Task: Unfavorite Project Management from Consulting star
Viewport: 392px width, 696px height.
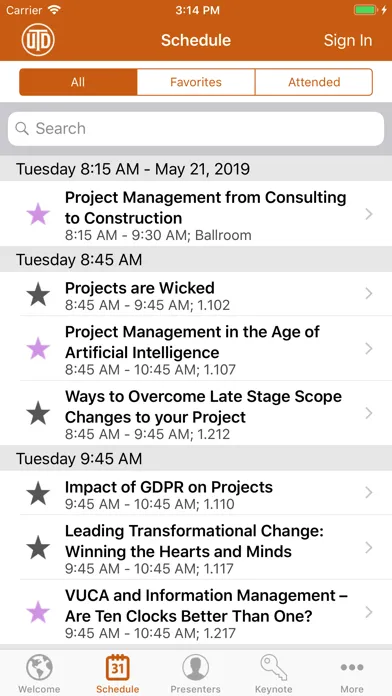Action: click(38, 214)
